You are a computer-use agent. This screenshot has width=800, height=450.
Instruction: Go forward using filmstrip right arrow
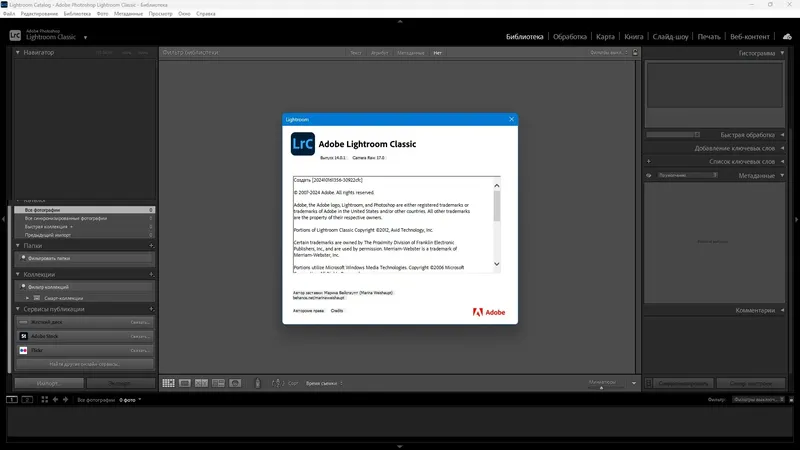65,399
